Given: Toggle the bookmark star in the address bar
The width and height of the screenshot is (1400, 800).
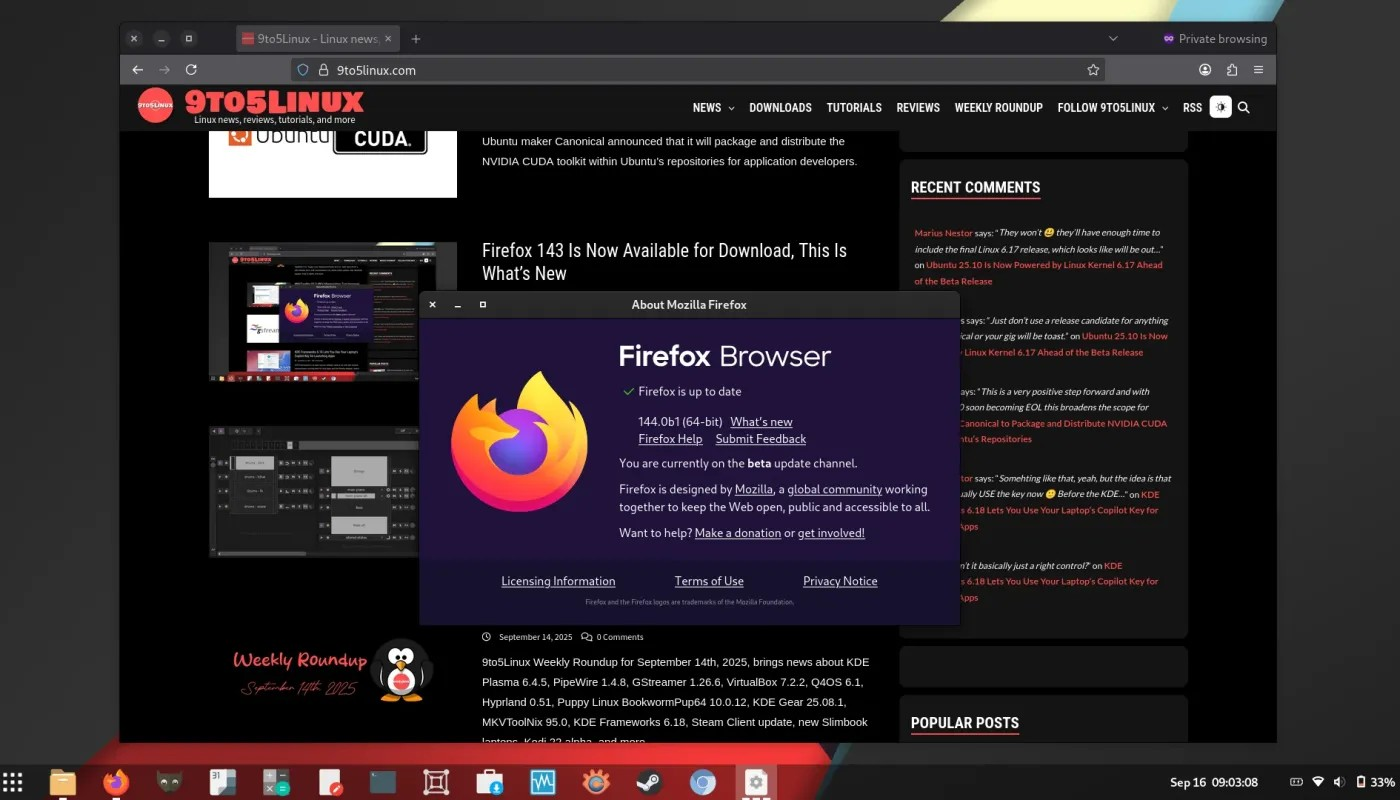Looking at the screenshot, I should [x=1093, y=70].
